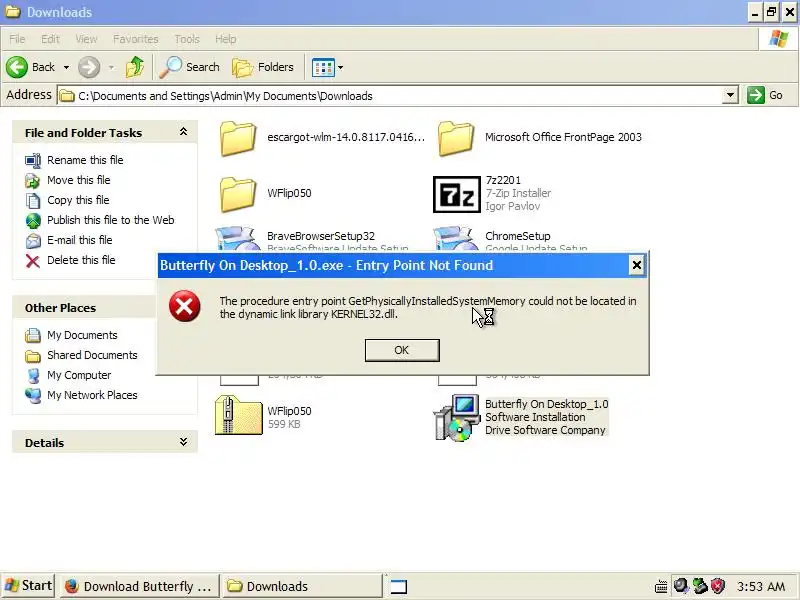Open the Back history dropdown arrow
The height and width of the screenshot is (600, 800).
(x=66, y=67)
